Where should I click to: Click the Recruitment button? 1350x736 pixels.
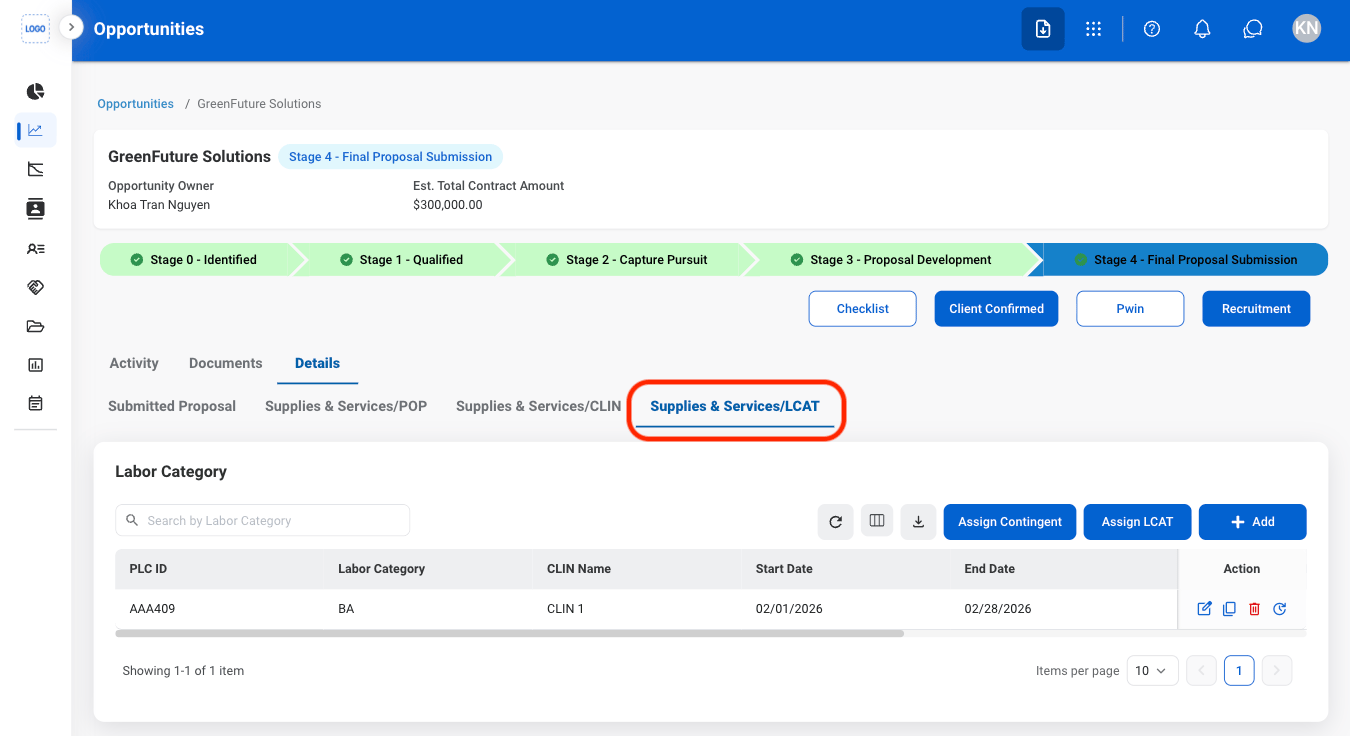click(x=1256, y=309)
